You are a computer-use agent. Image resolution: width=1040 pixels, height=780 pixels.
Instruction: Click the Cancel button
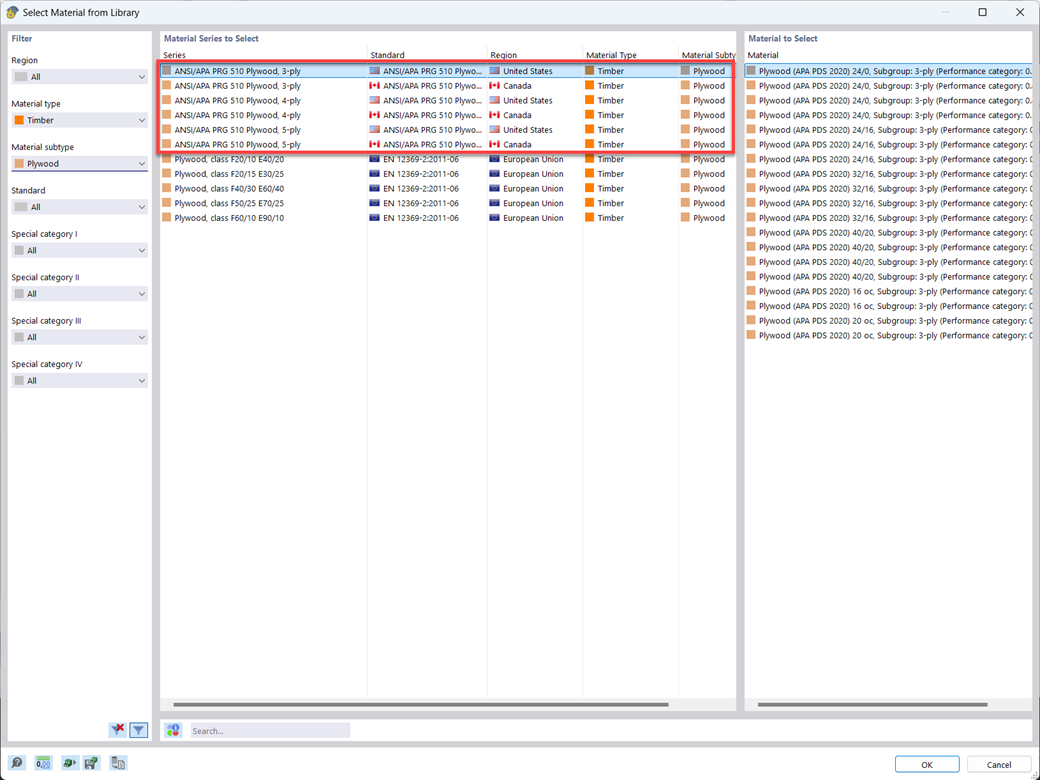pyautogui.click(x=999, y=764)
